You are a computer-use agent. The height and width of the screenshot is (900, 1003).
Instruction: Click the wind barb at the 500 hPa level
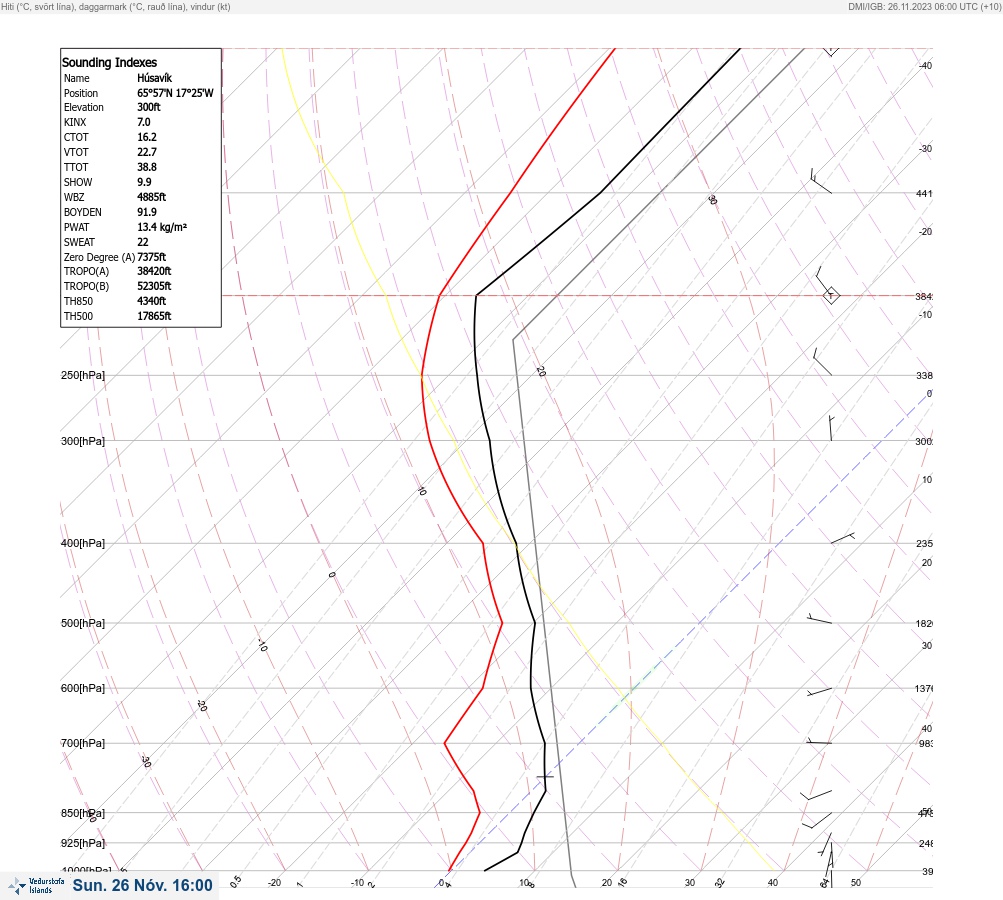pos(819,619)
